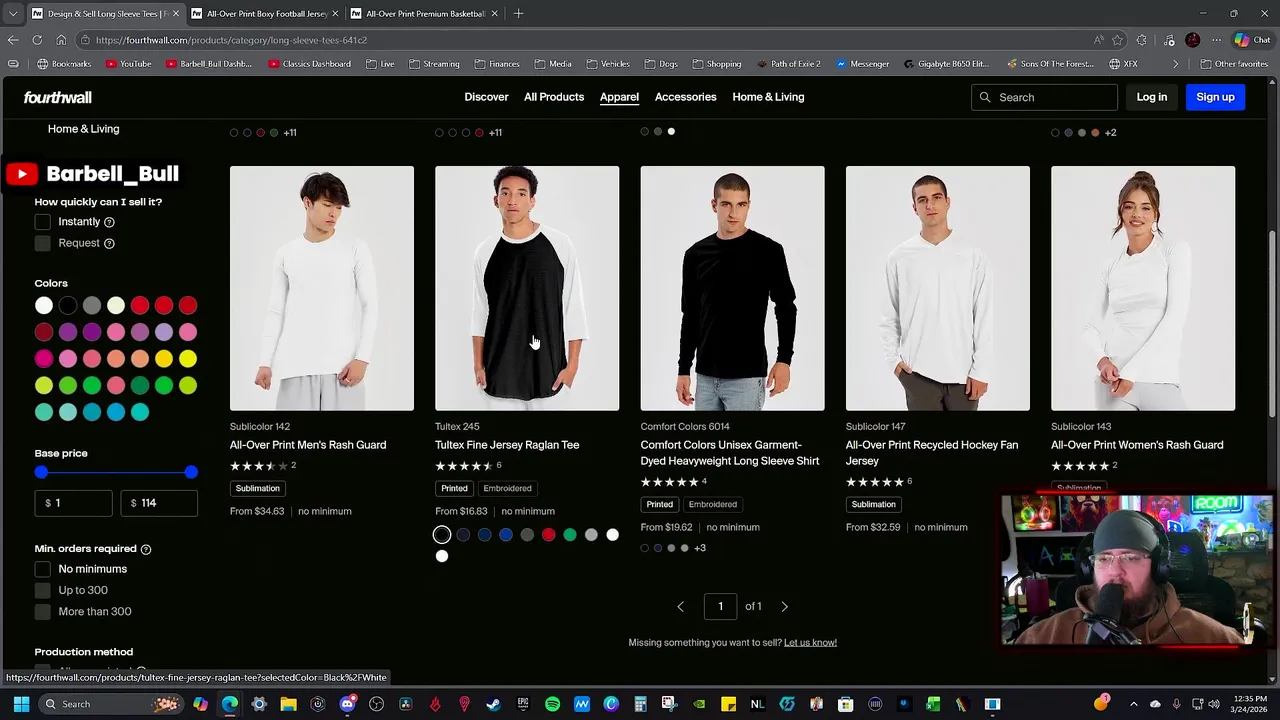The width and height of the screenshot is (1280, 720).
Task: Click the YouTube bookmark
Action: 128,64
